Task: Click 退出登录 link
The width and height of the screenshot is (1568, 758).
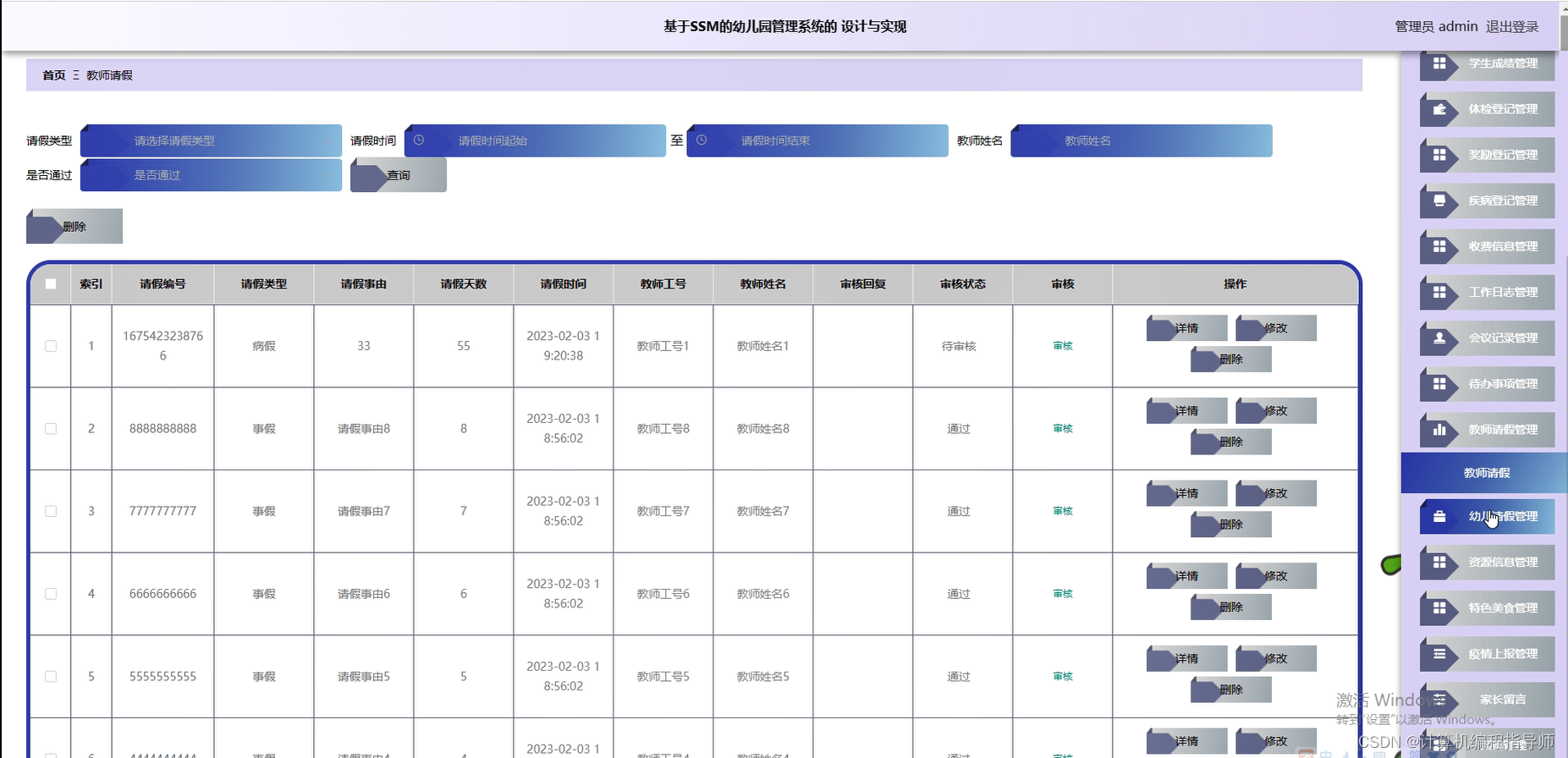Action: point(1512,27)
